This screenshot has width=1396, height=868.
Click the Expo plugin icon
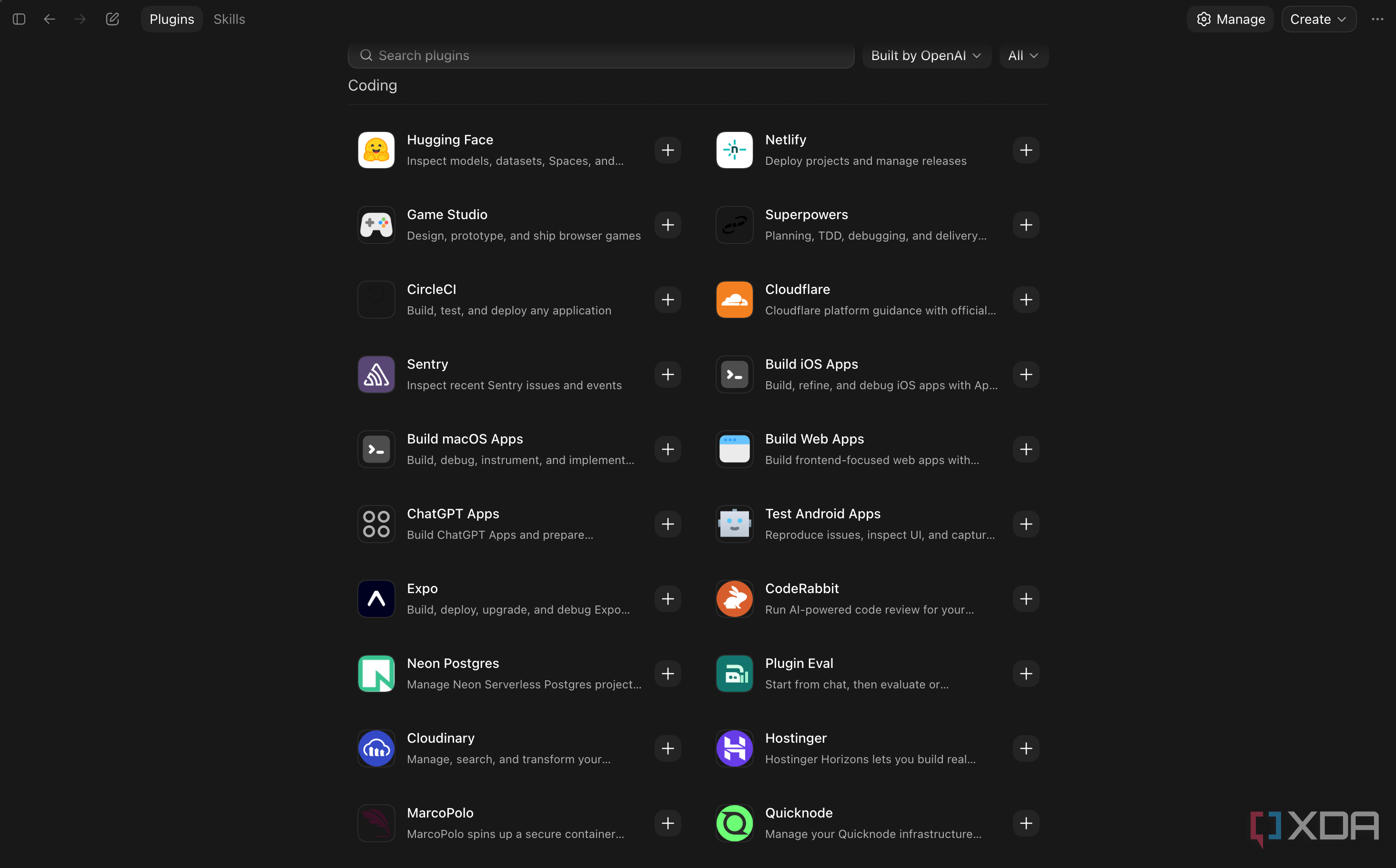pos(376,599)
